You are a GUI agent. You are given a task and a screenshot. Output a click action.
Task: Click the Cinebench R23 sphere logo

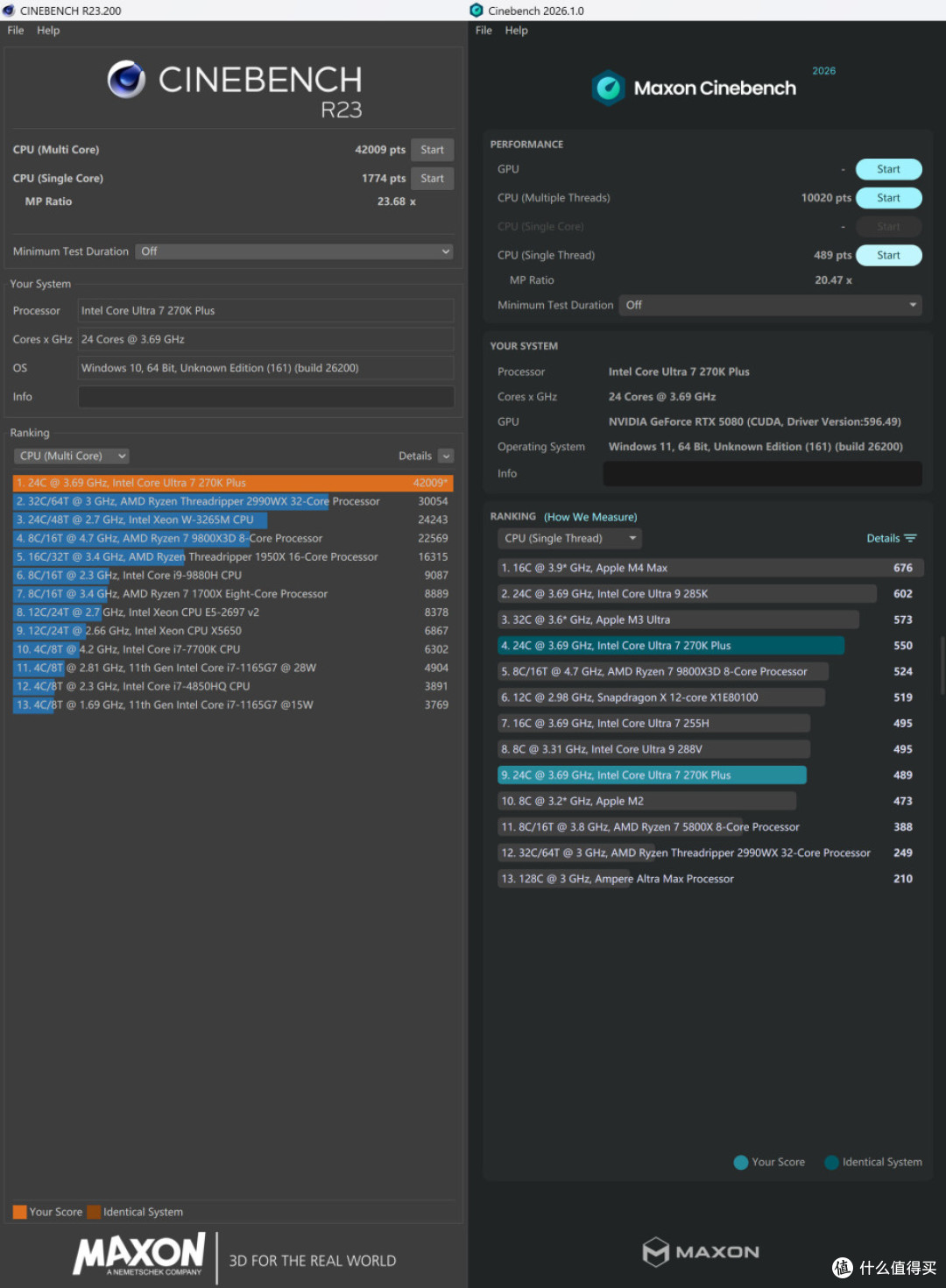(126, 80)
